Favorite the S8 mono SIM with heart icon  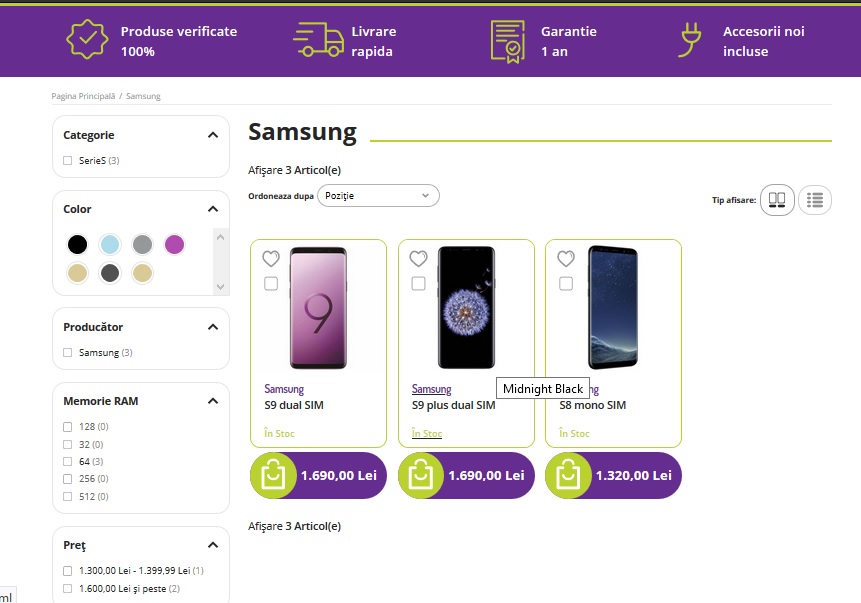click(x=566, y=258)
